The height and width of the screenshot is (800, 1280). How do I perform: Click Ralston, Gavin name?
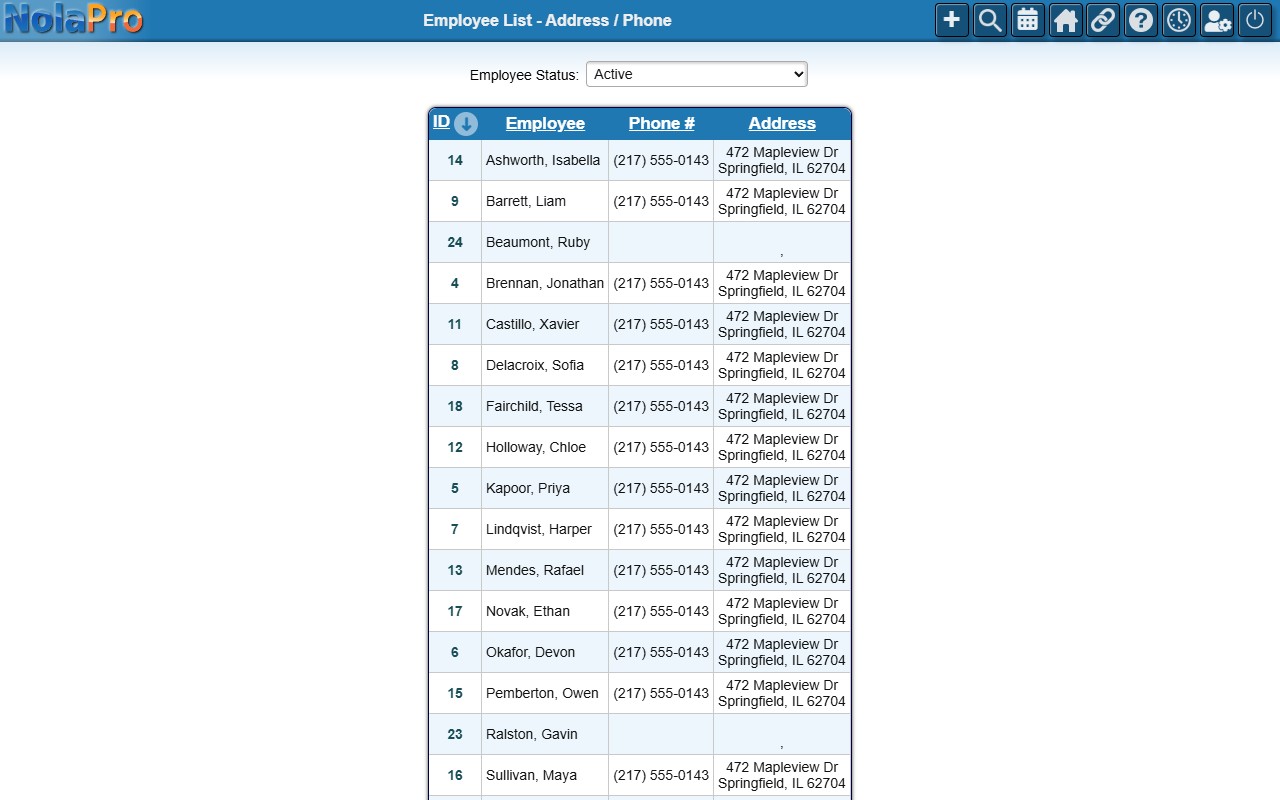(532, 734)
